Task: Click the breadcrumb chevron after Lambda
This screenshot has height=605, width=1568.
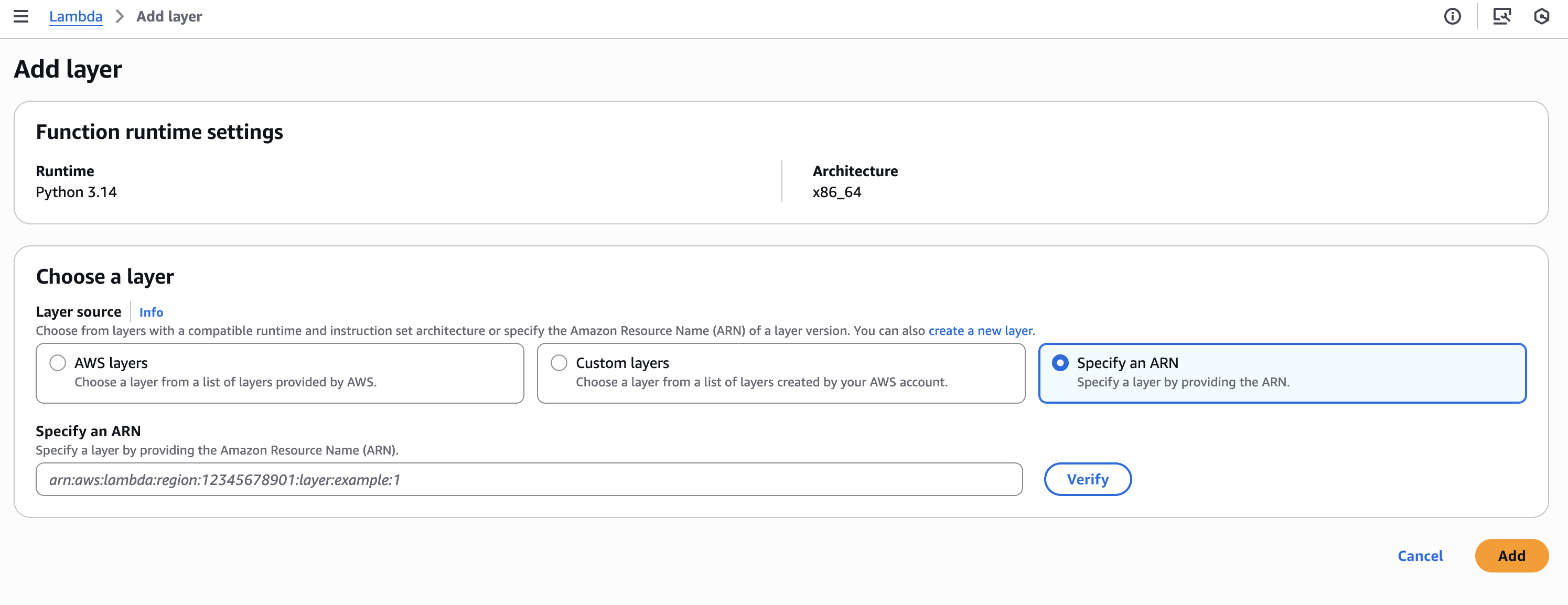Action: 120,16
